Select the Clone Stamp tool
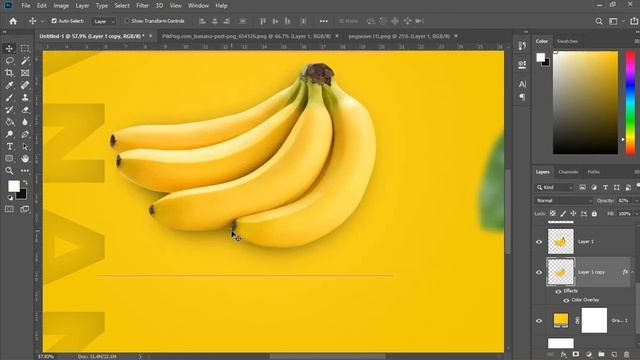 [x=25, y=97]
